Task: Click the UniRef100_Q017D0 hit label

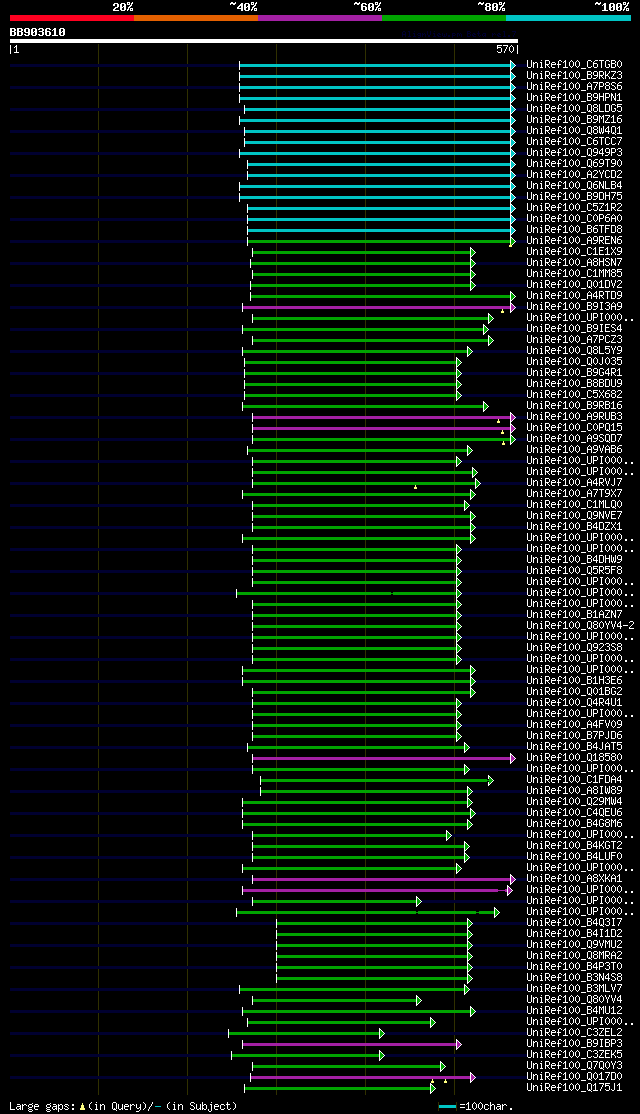Action: [x=575, y=1078]
